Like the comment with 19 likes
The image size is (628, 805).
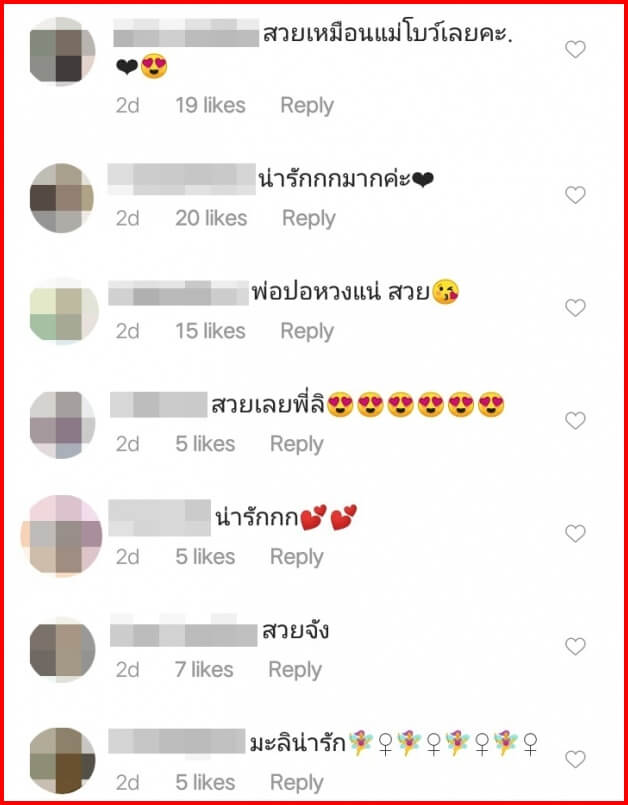(575, 50)
